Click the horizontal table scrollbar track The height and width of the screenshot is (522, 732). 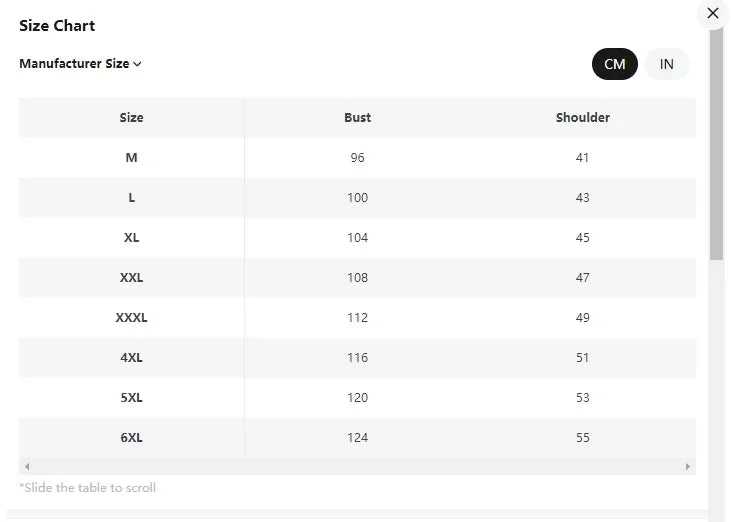click(357, 467)
